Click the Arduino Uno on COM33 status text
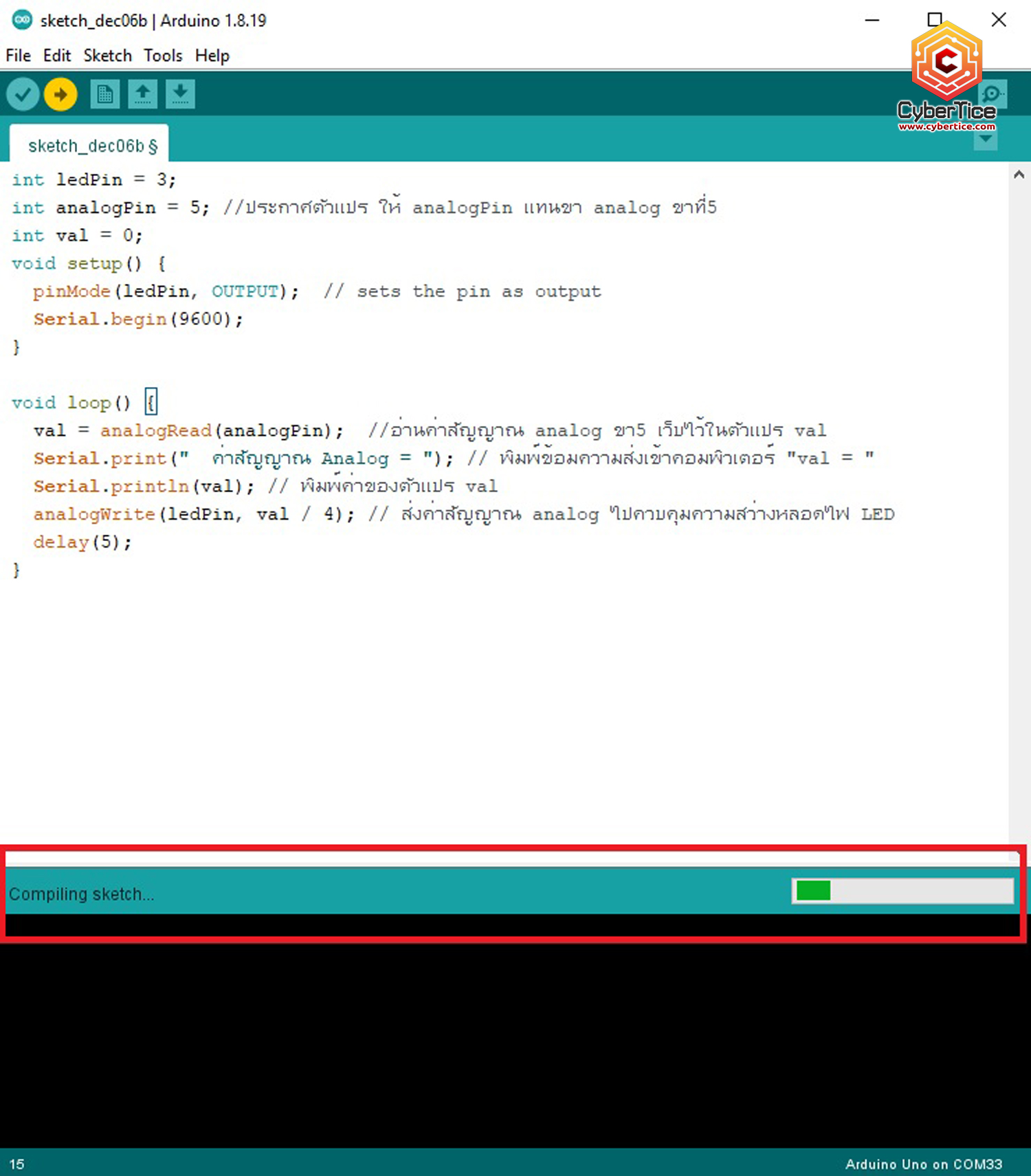1031x1176 pixels. 923,1164
